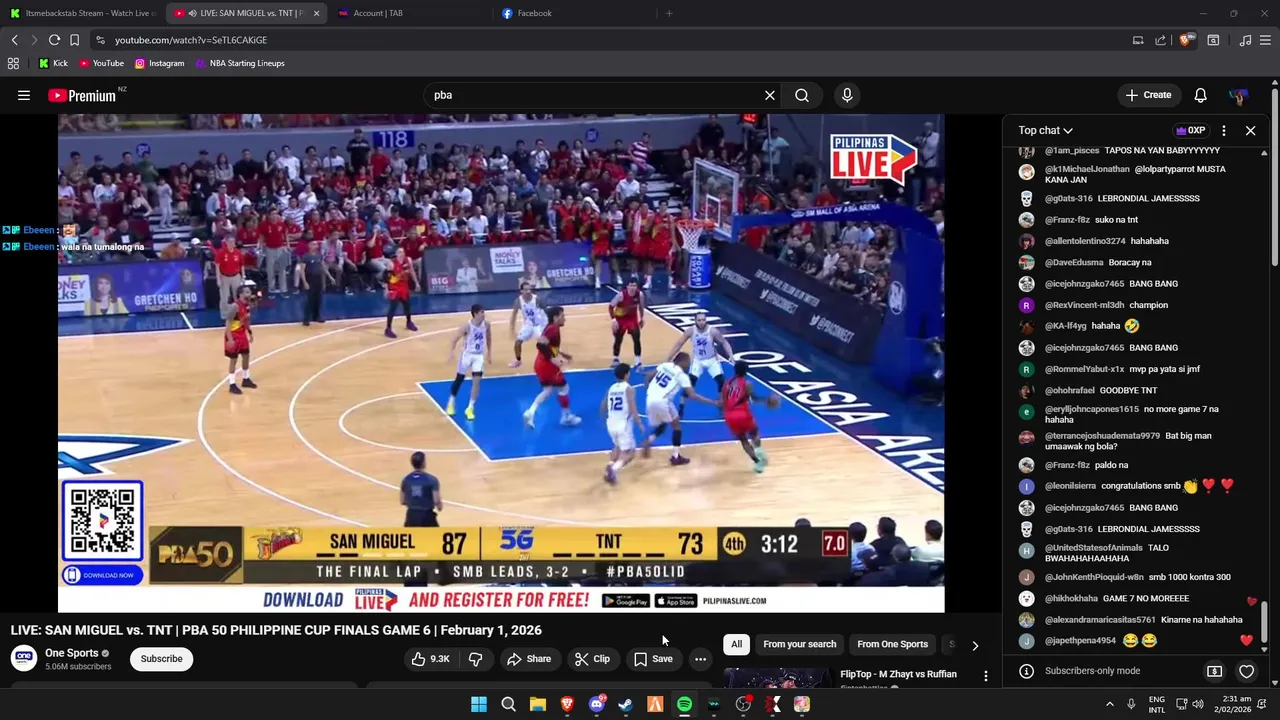
Task: Open Windows taskbar search
Action: (508, 704)
